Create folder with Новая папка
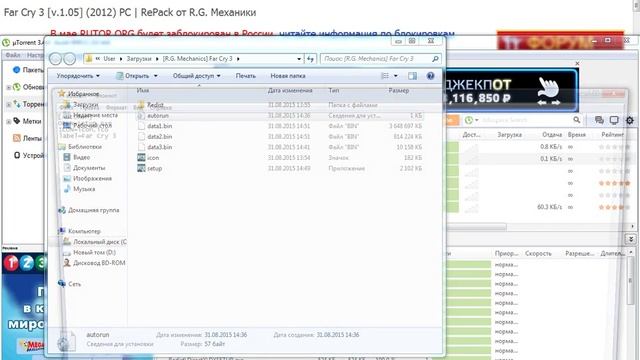Image resolution: width=640 pixels, height=360 pixels. coord(288,76)
